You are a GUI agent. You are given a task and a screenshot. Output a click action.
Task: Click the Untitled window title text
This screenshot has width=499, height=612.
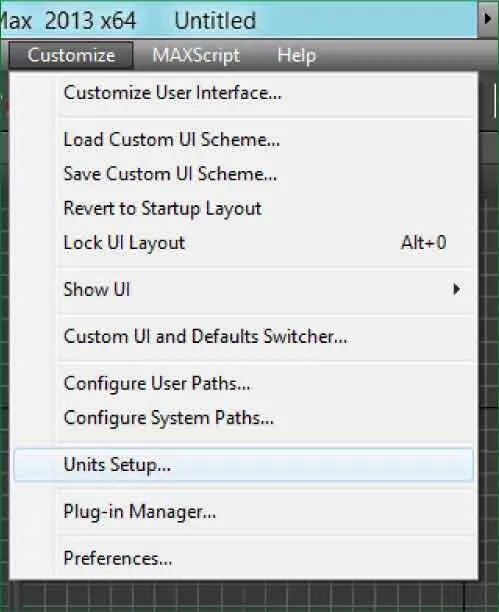pos(215,20)
